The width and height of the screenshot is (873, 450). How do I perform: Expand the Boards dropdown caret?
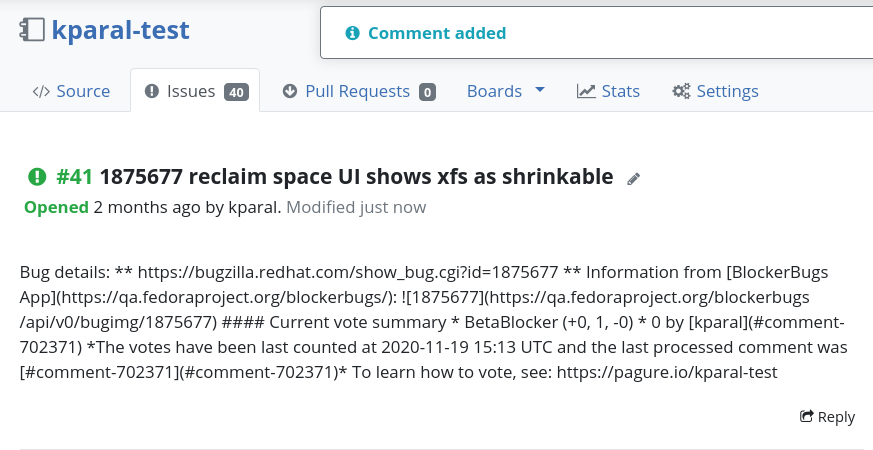540,89
